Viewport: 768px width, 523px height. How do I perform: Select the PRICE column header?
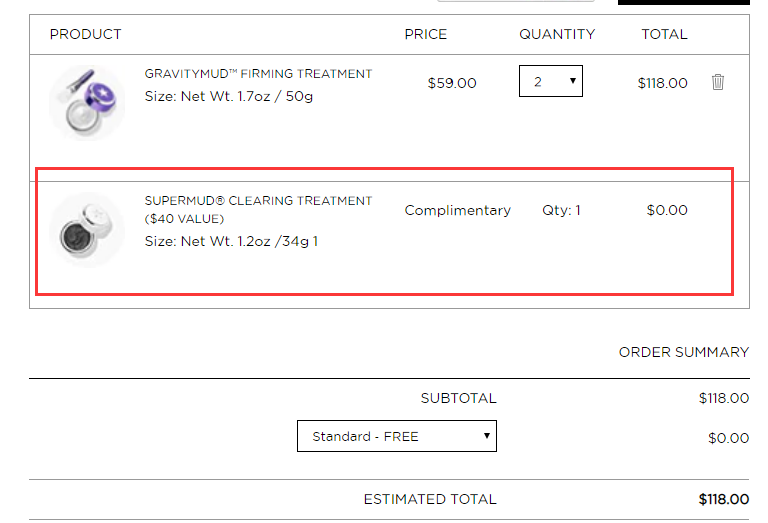[x=426, y=34]
